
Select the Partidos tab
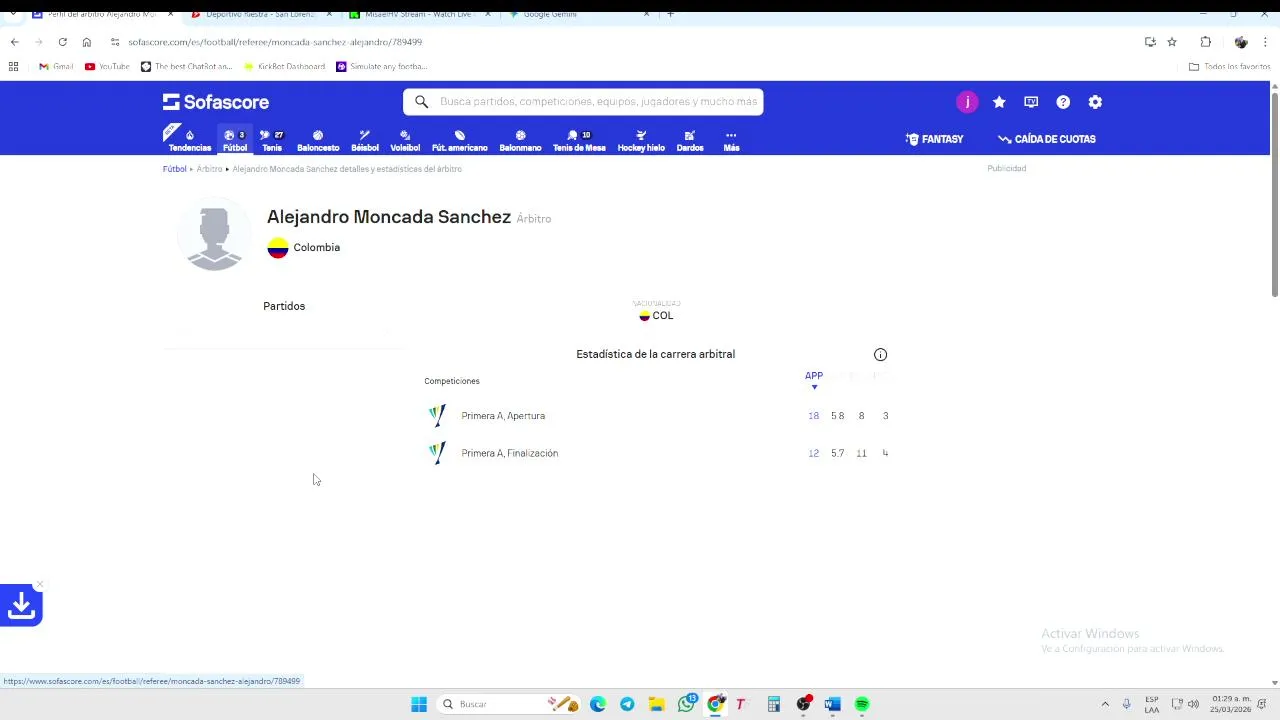click(284, 306)
